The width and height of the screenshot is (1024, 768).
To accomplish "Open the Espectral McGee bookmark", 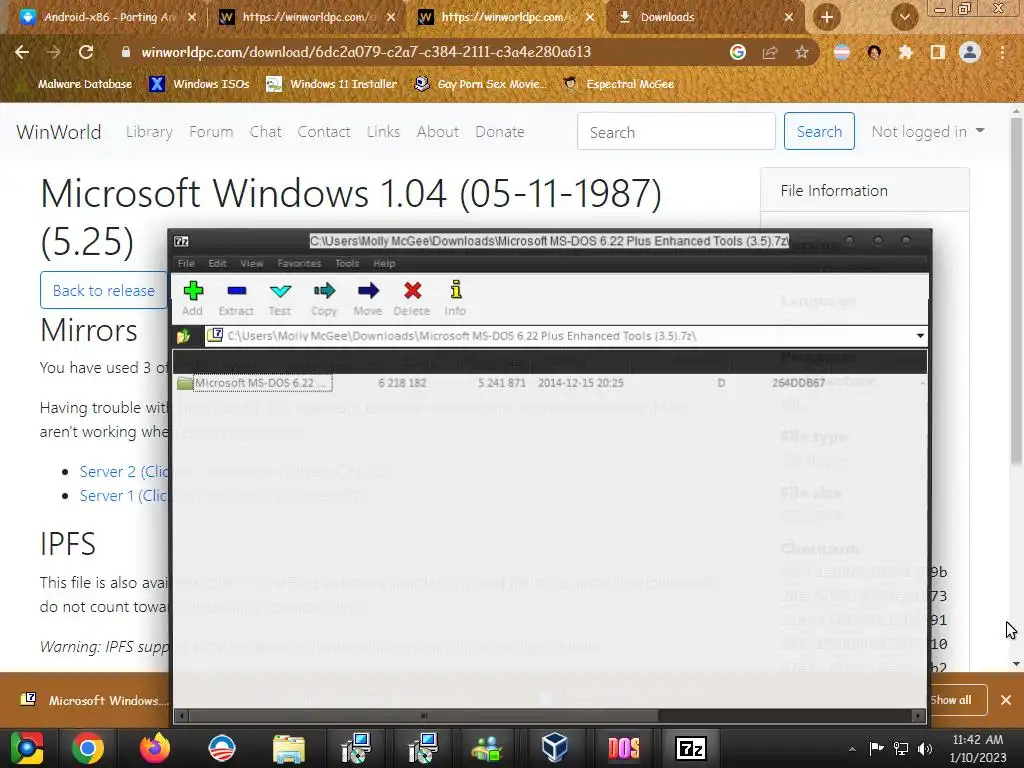I will [x=619, y=84].
